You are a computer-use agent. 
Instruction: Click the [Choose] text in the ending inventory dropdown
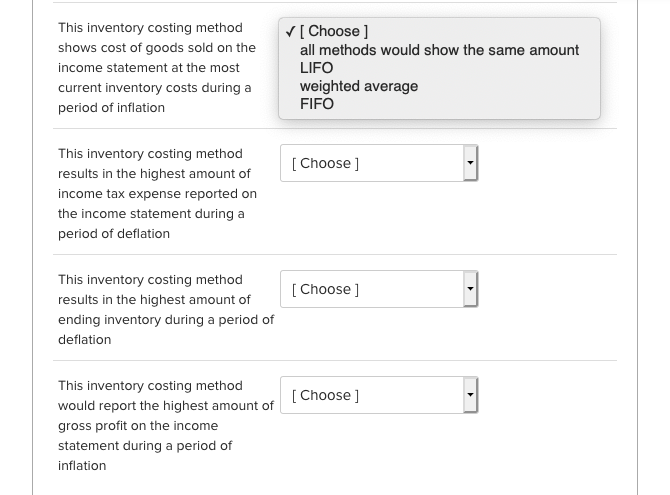(x=325, y=289)
